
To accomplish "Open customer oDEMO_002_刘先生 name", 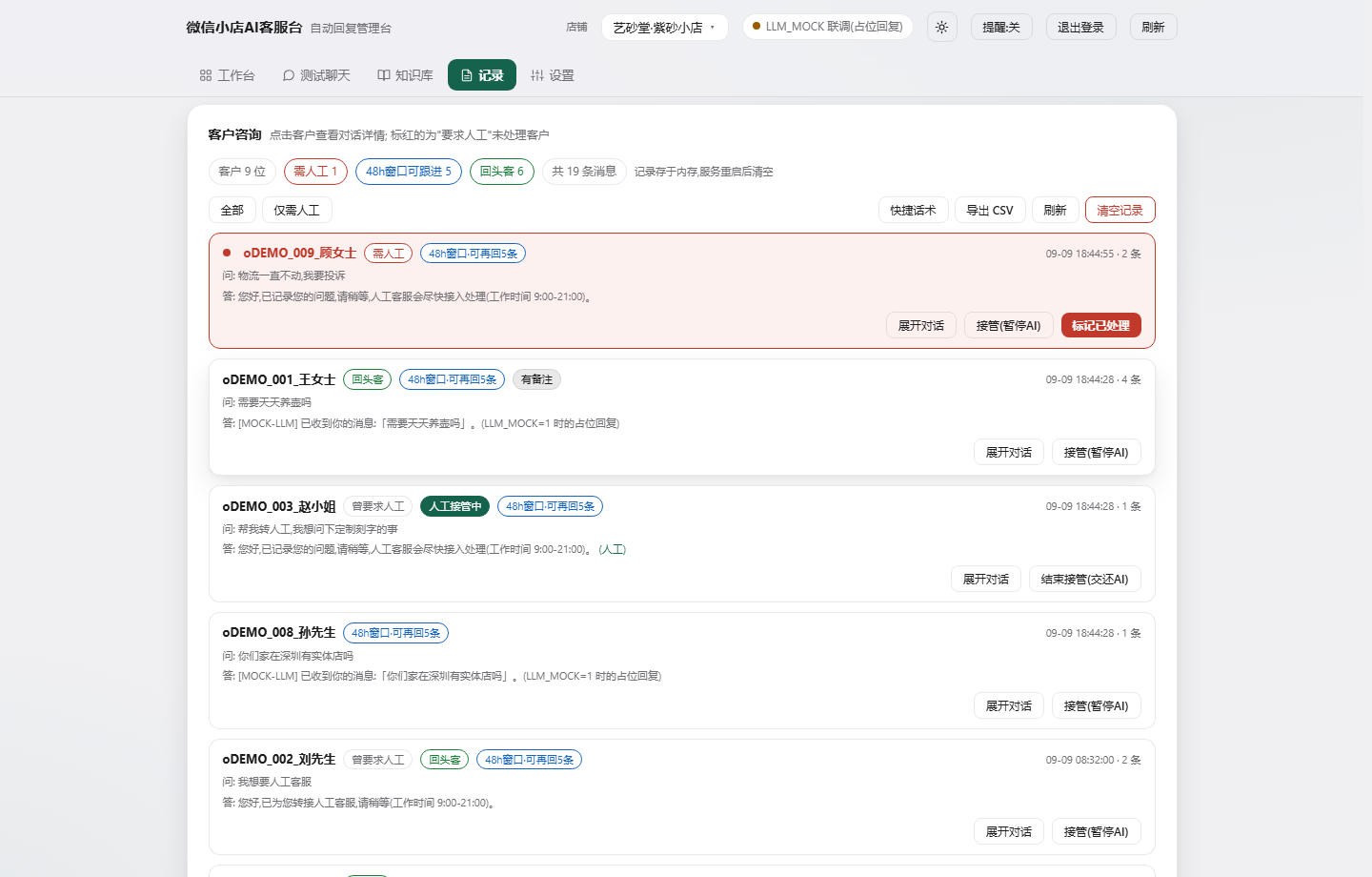I will [279, 760].
